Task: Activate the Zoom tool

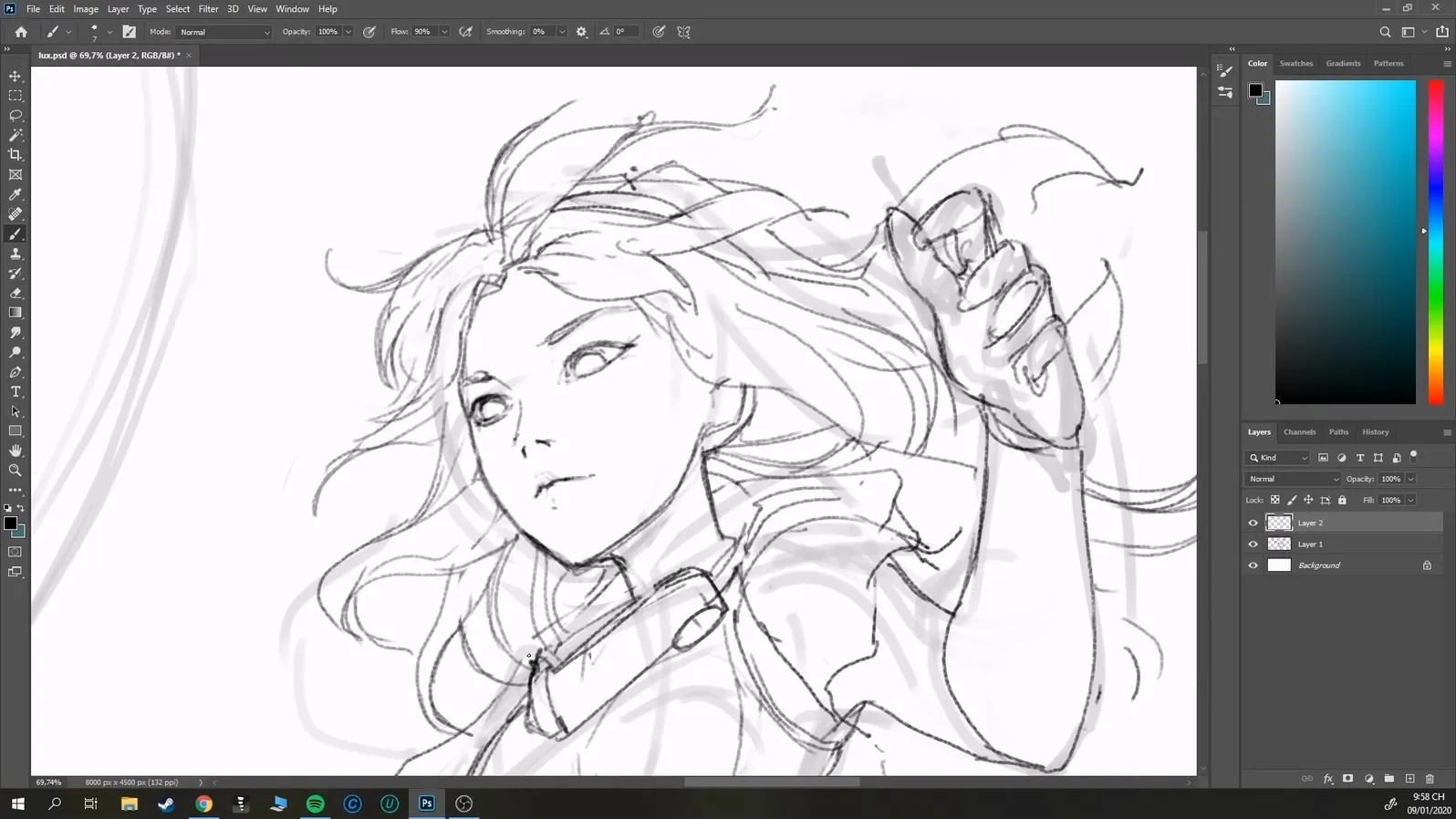Action: coord(16,471)
